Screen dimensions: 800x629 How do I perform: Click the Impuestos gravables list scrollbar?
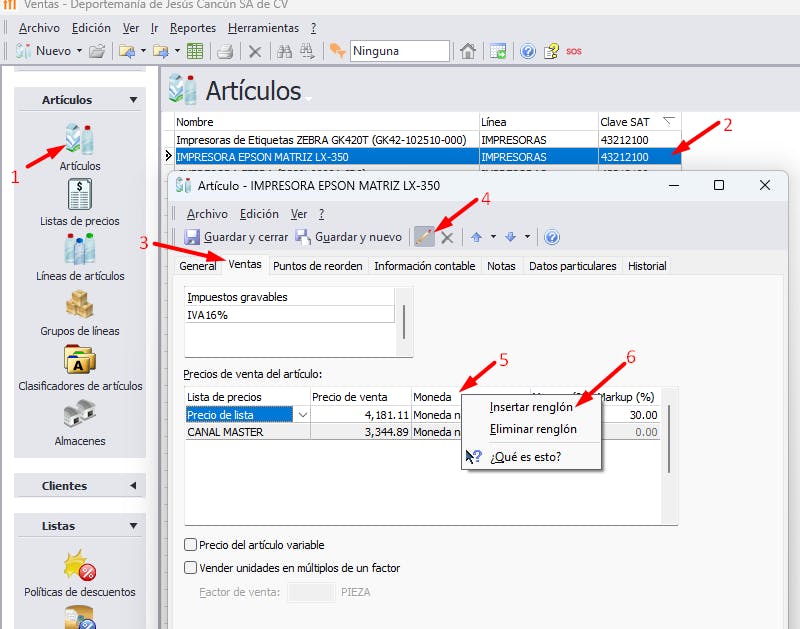[x=404, y=321]
